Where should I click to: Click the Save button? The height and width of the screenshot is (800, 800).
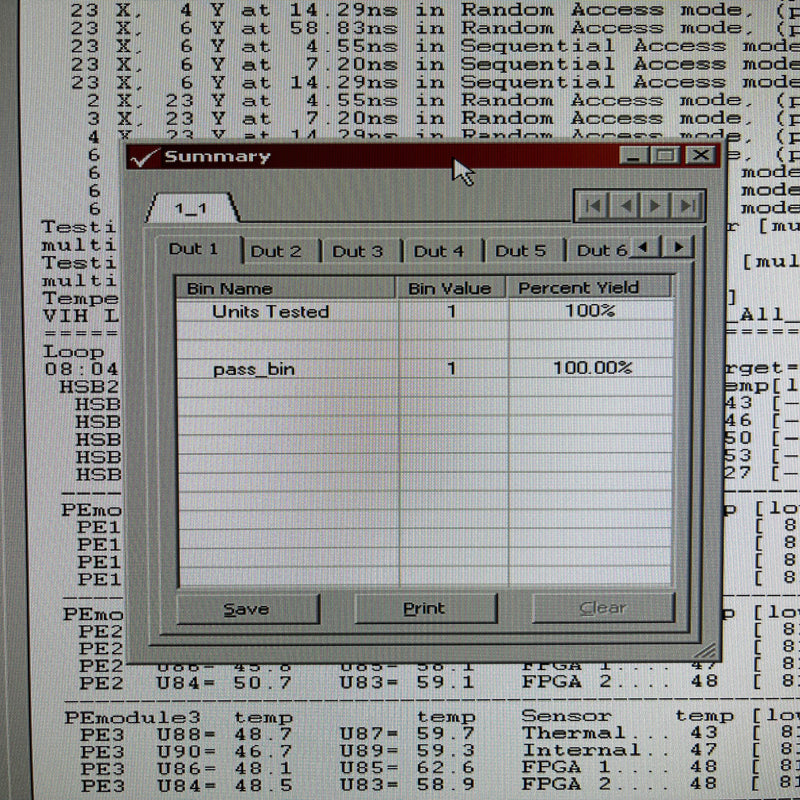248,609
